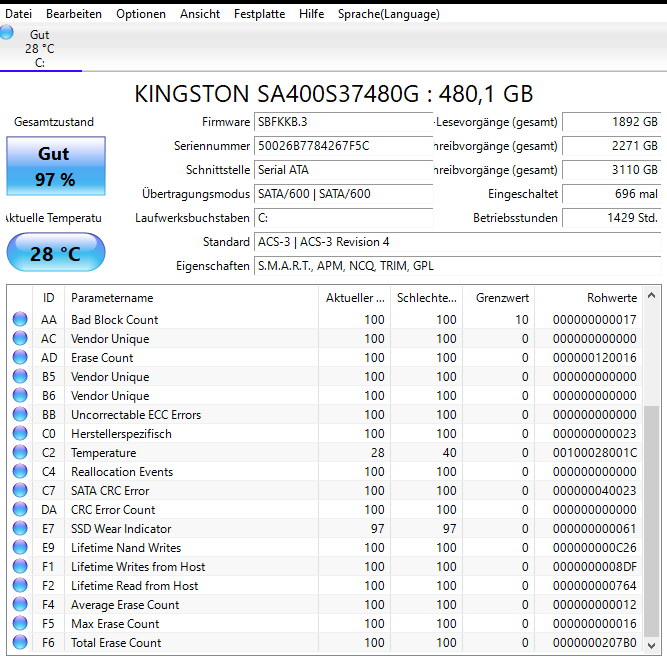Click status orb for Lifetime Read from Host
The height and width of the screenshot is (662, 667).
20,585
